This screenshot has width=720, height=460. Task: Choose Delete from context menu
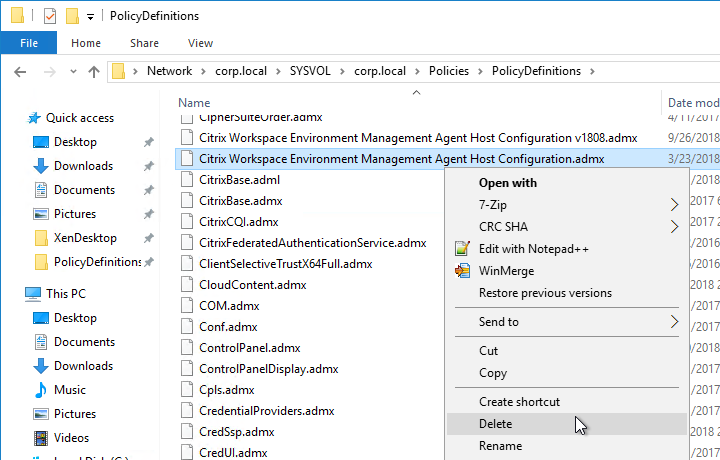click(567, 424)
